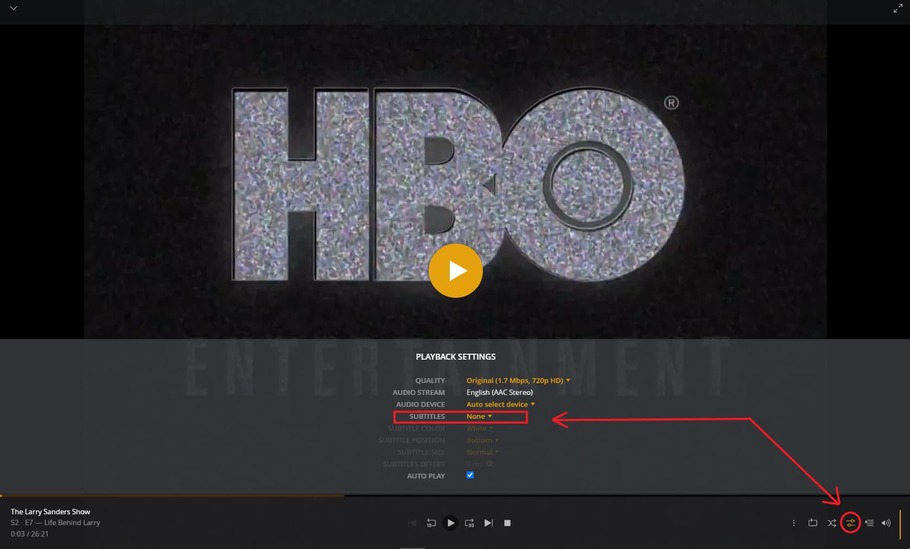Click the English (AAC Stereo) audio stream text
Viewport: 910px width, 549px height.
pos(500,392)
